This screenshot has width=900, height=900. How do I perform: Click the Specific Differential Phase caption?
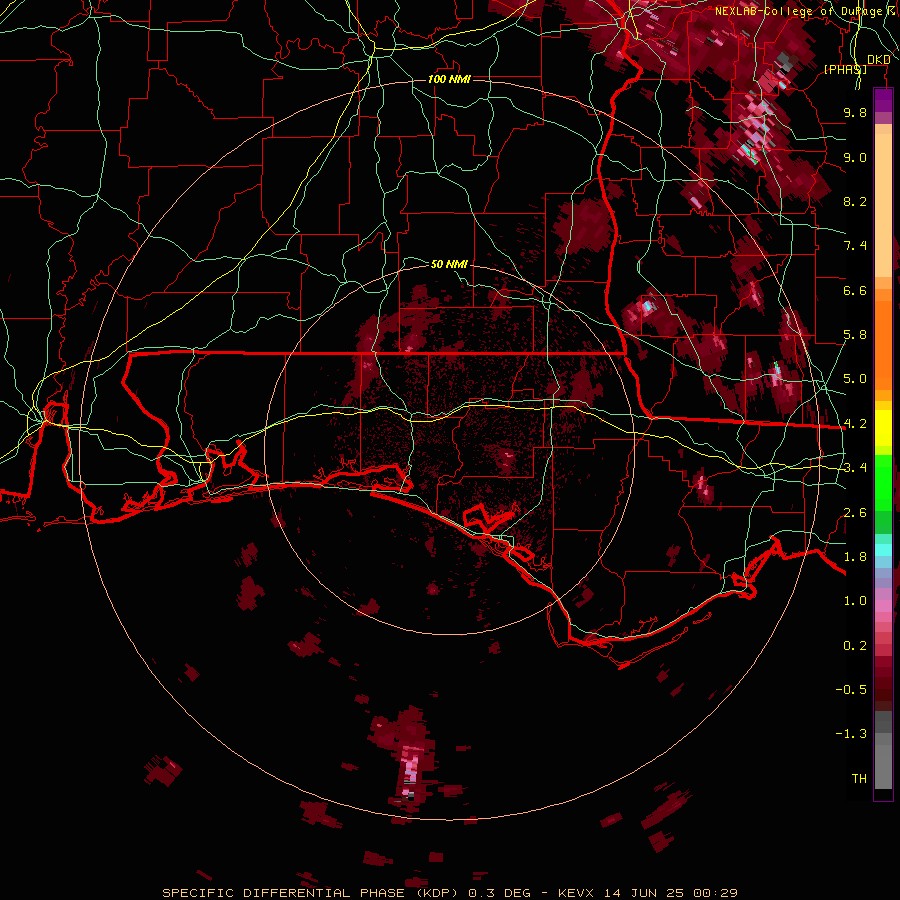tap(449, 893)
